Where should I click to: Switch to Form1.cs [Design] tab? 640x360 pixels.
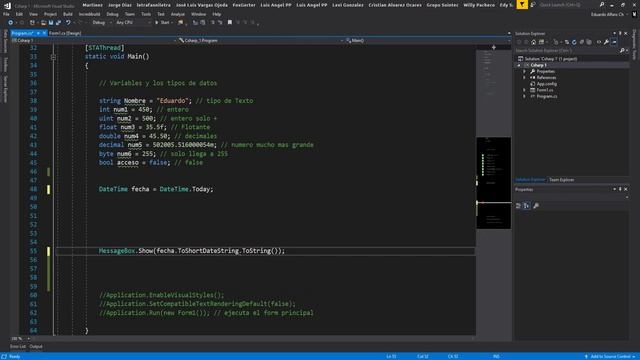(65, 33)
